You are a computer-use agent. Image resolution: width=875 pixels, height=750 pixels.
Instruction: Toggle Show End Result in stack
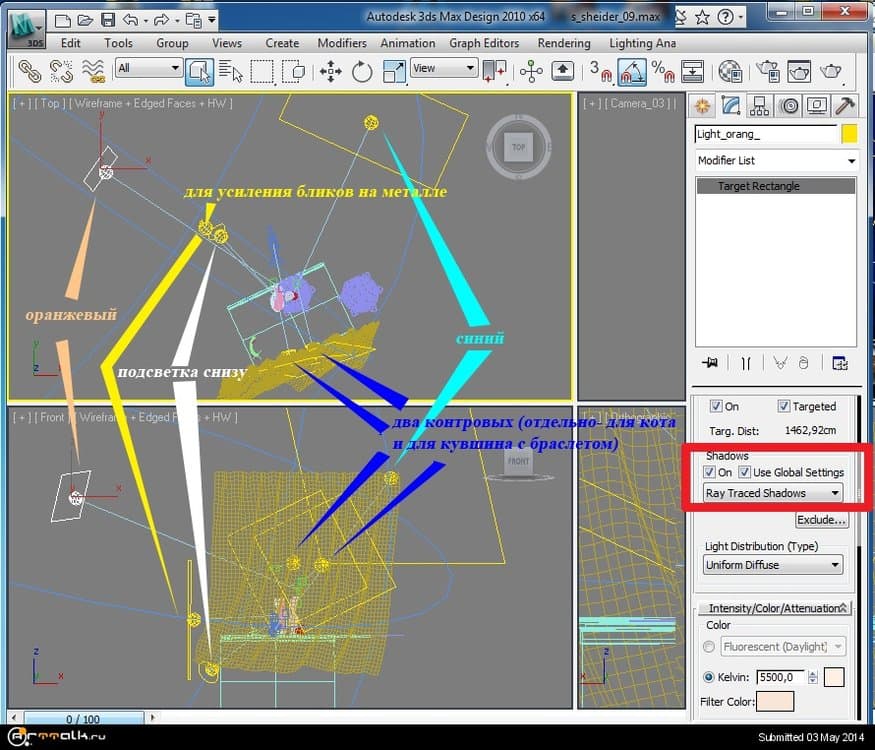[746, 363]
